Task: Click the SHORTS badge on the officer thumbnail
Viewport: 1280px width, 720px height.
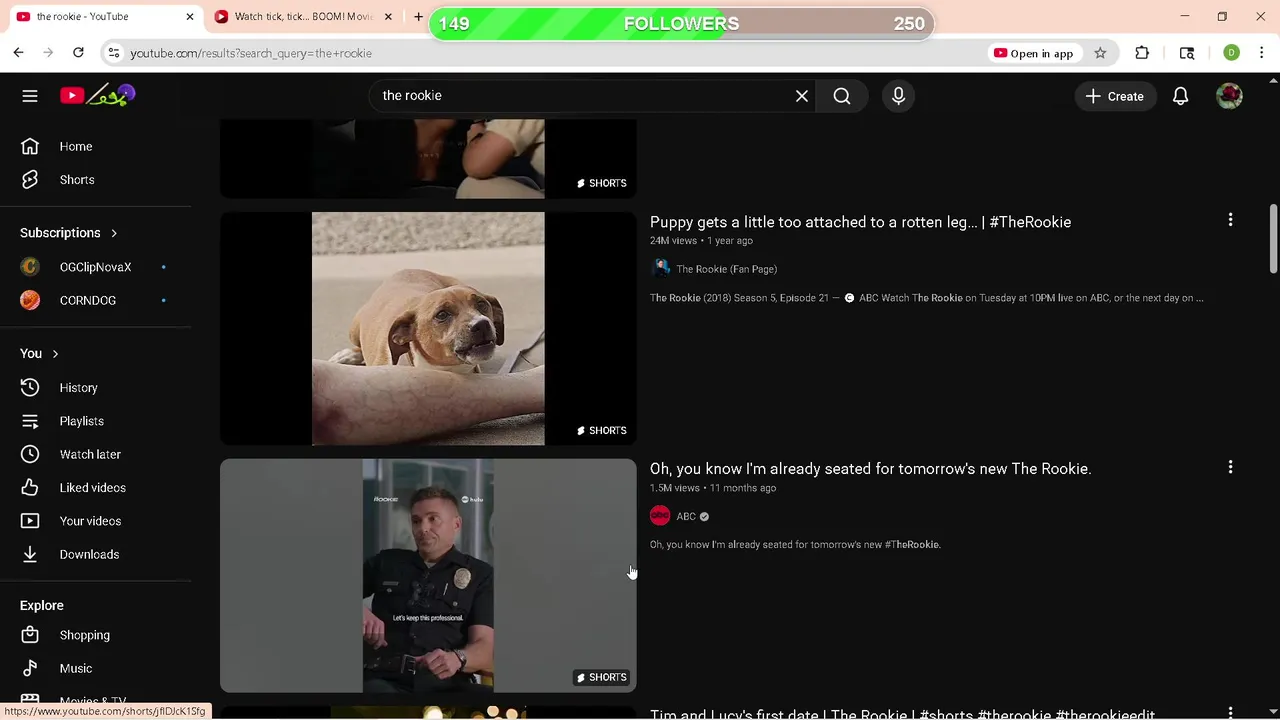Action: tap(602, 678)
